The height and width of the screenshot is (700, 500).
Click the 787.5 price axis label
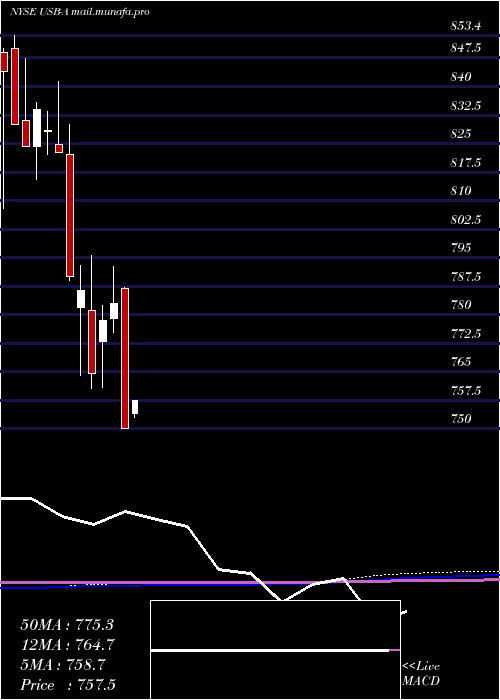[x=466, y=277]
